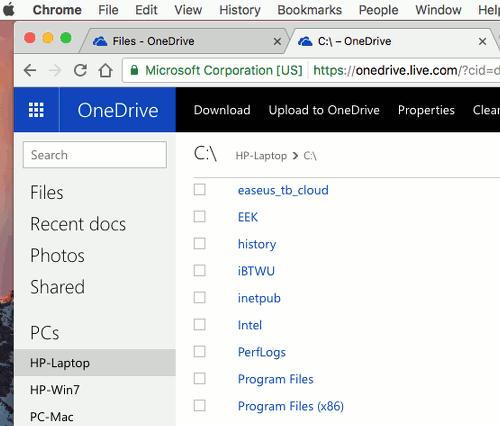Open the Chrome menu in menu bar
The image size is (500, 426).
(x=57, y=10)
